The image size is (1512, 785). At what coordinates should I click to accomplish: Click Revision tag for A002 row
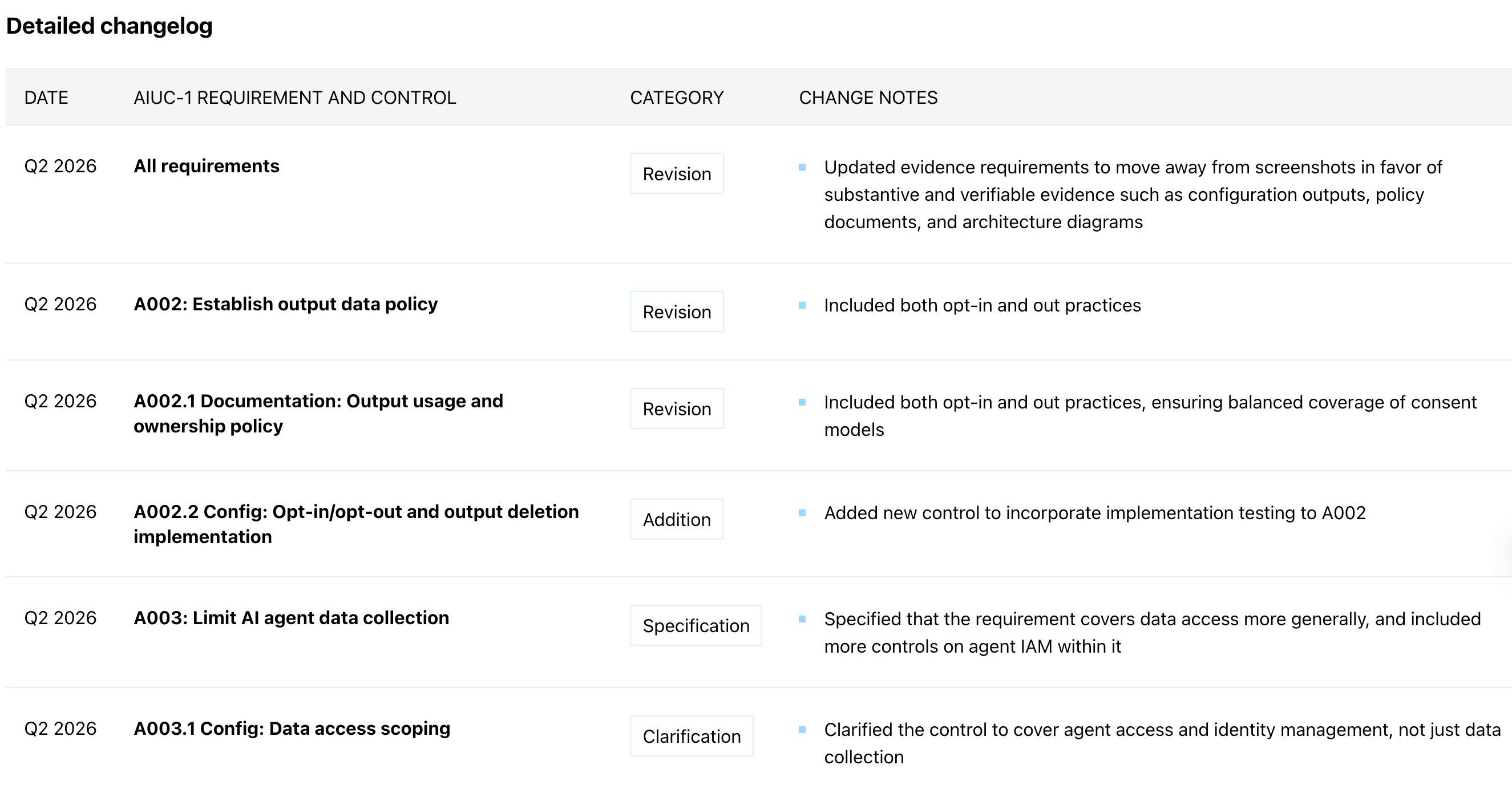click(x=676, y=311)
